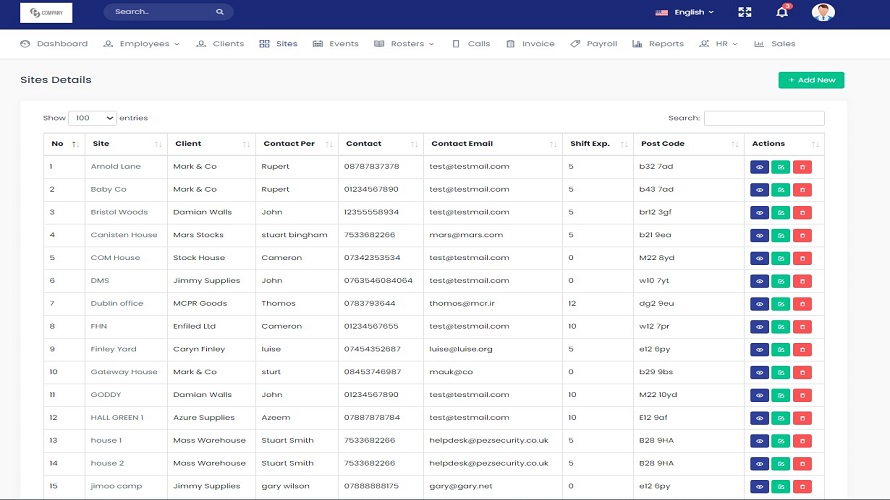The width and height of the screenshot is (890, 500).
Task: Go to the Dashboard page
Action: point(55,44)
